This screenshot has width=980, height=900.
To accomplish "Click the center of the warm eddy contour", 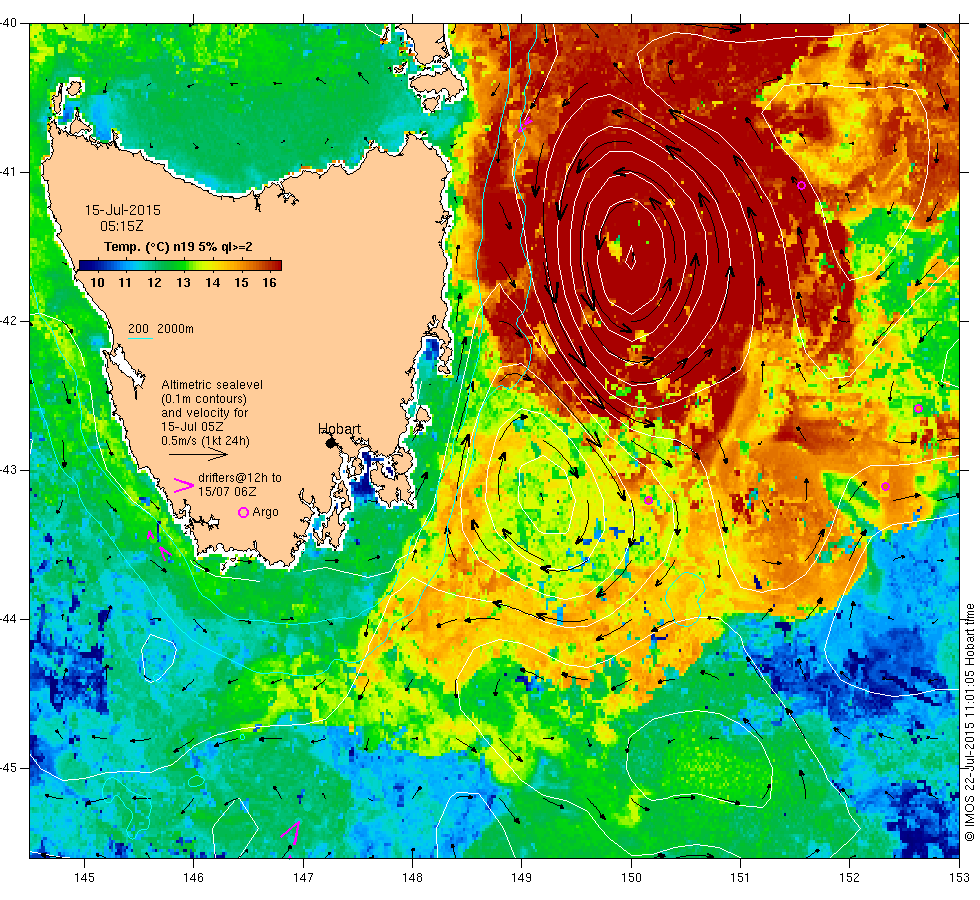I will (x=630, y=257).
